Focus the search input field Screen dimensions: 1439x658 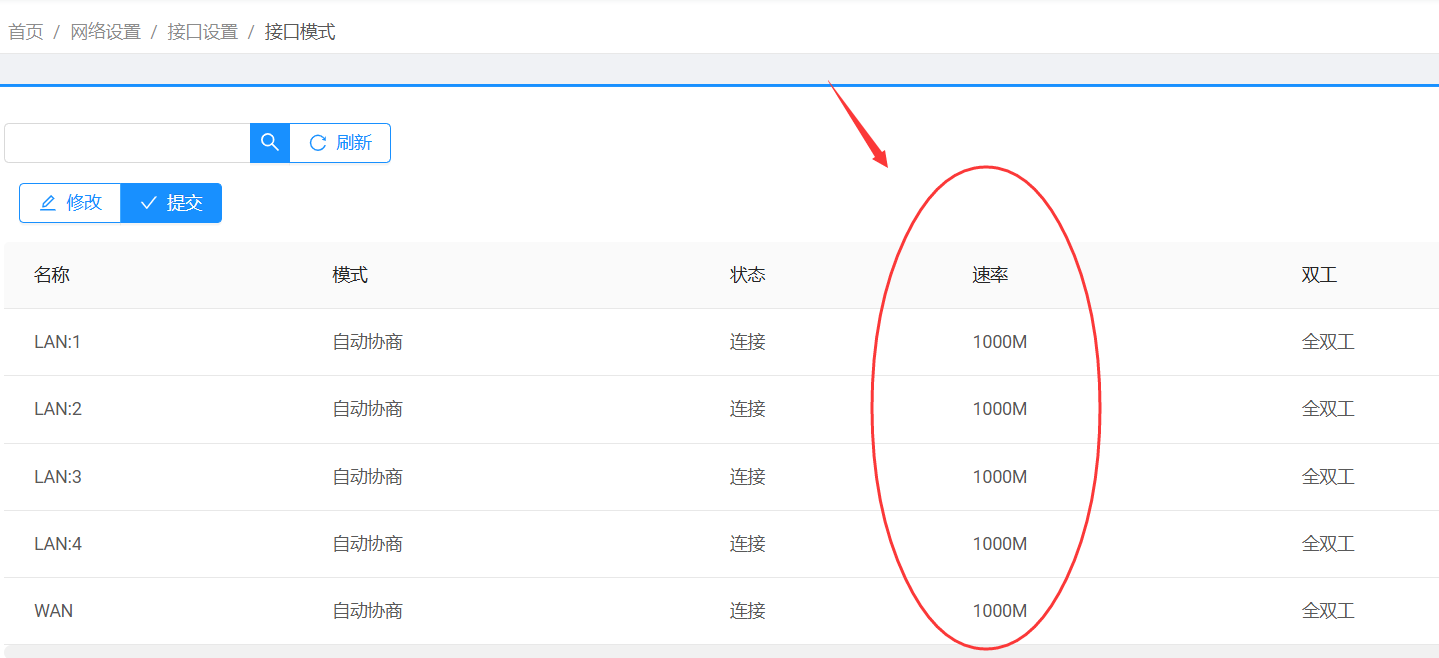[x=127, y=143]
